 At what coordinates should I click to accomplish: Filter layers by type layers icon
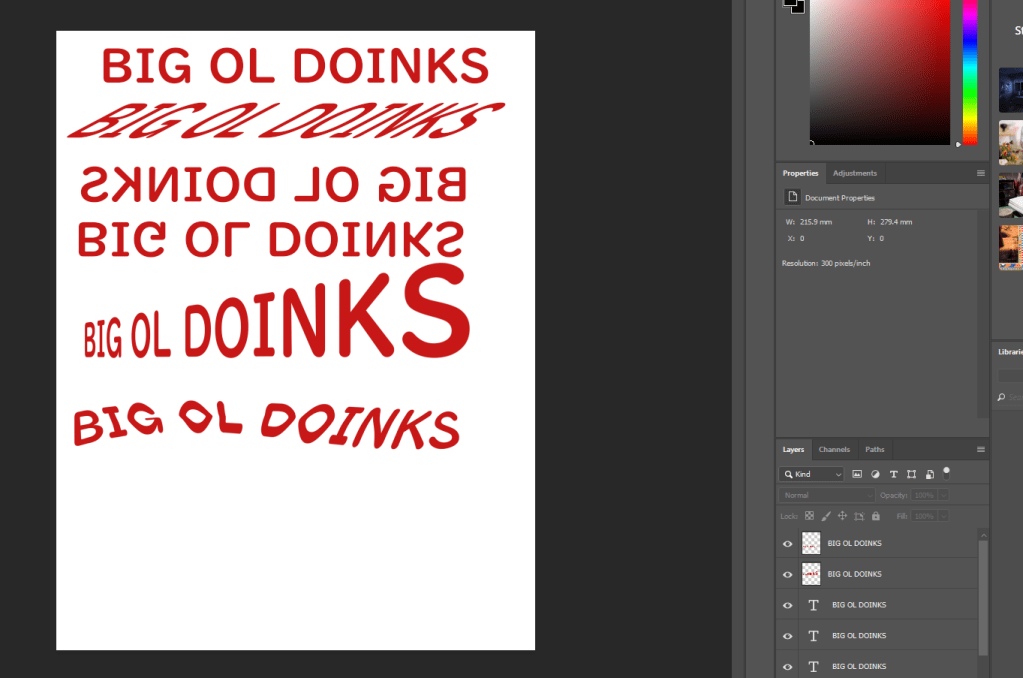pos(893,474)
